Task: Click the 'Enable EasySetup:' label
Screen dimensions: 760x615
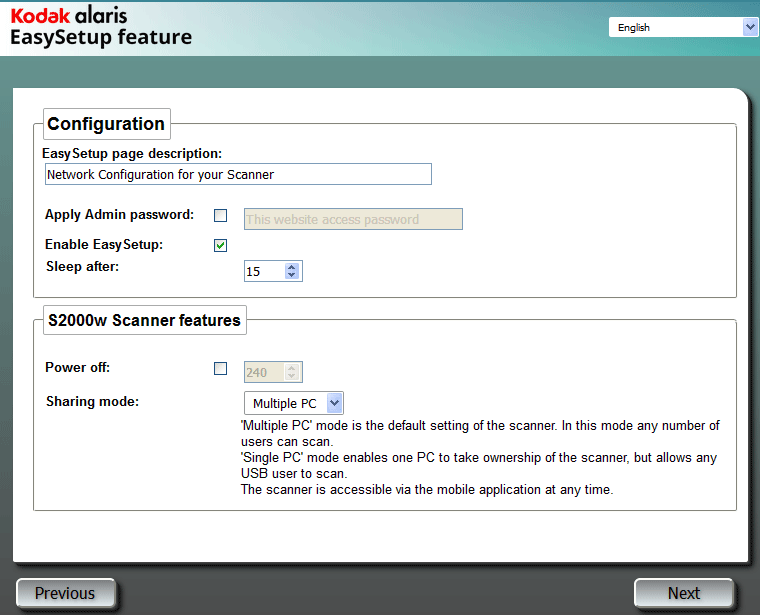Action: click(x=104, y=245)
